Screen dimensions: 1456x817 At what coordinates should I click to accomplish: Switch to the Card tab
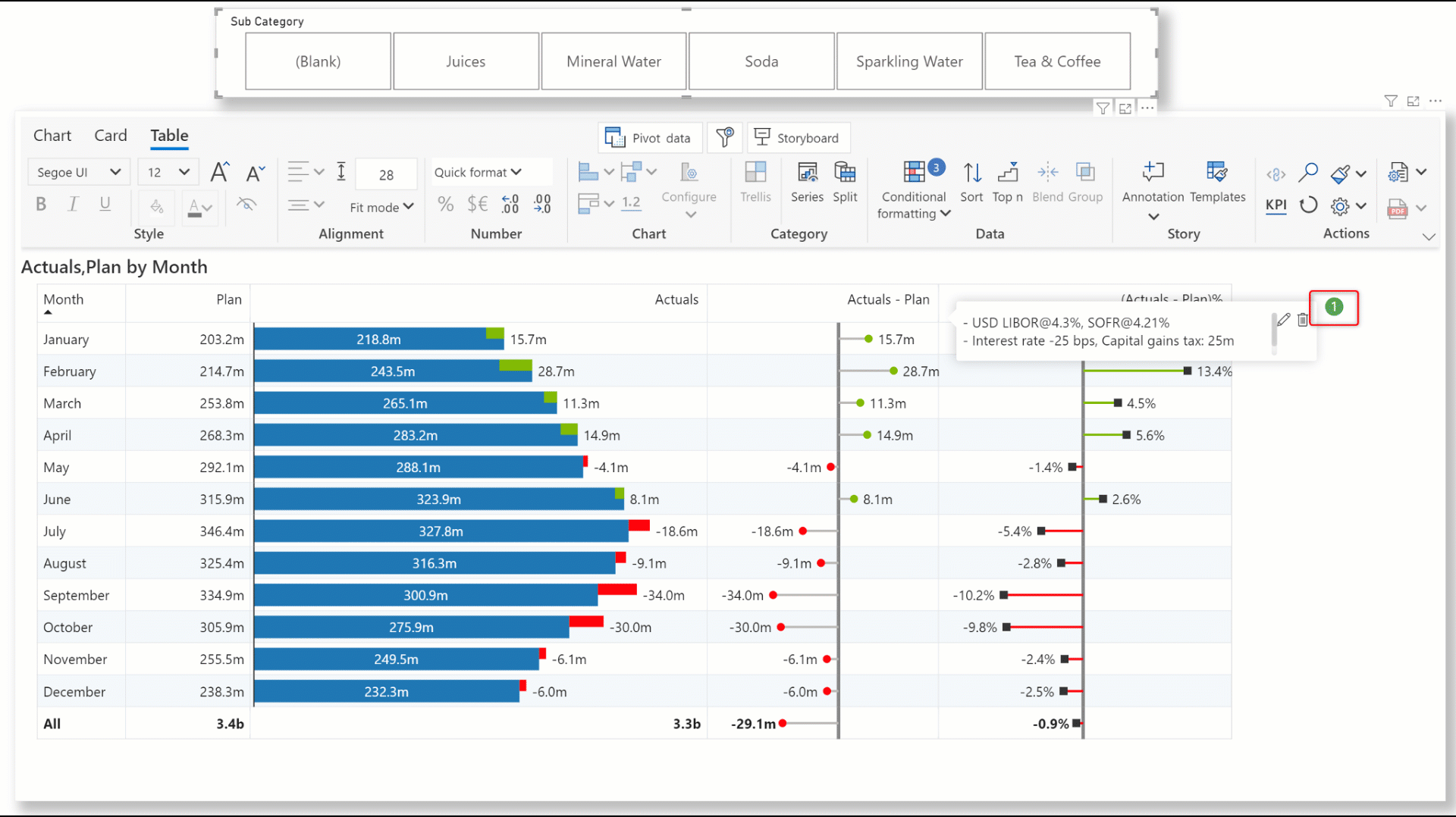[110, 136]
